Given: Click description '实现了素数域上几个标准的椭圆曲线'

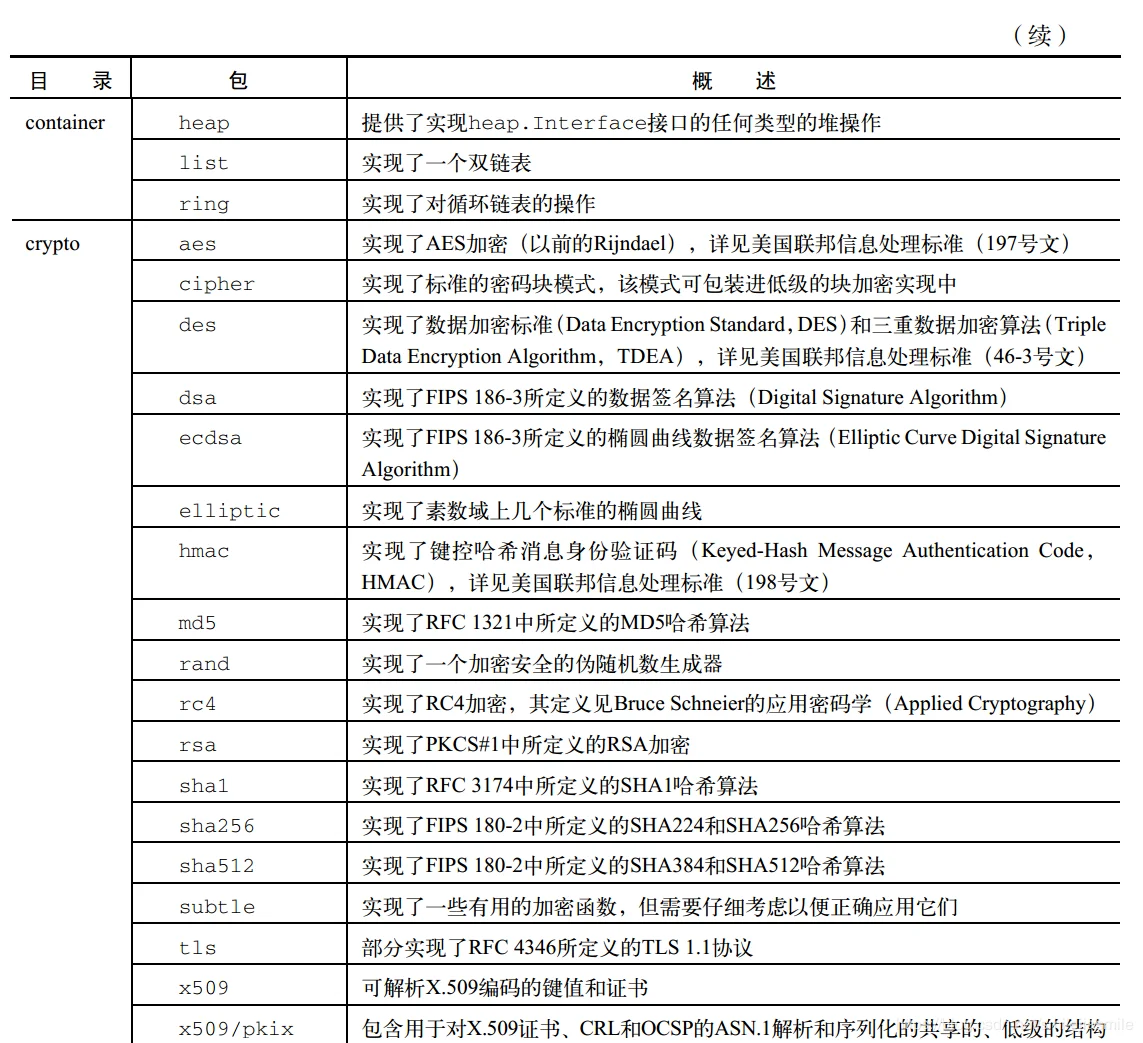Looking at the screenshot, I should click(531, 511).
